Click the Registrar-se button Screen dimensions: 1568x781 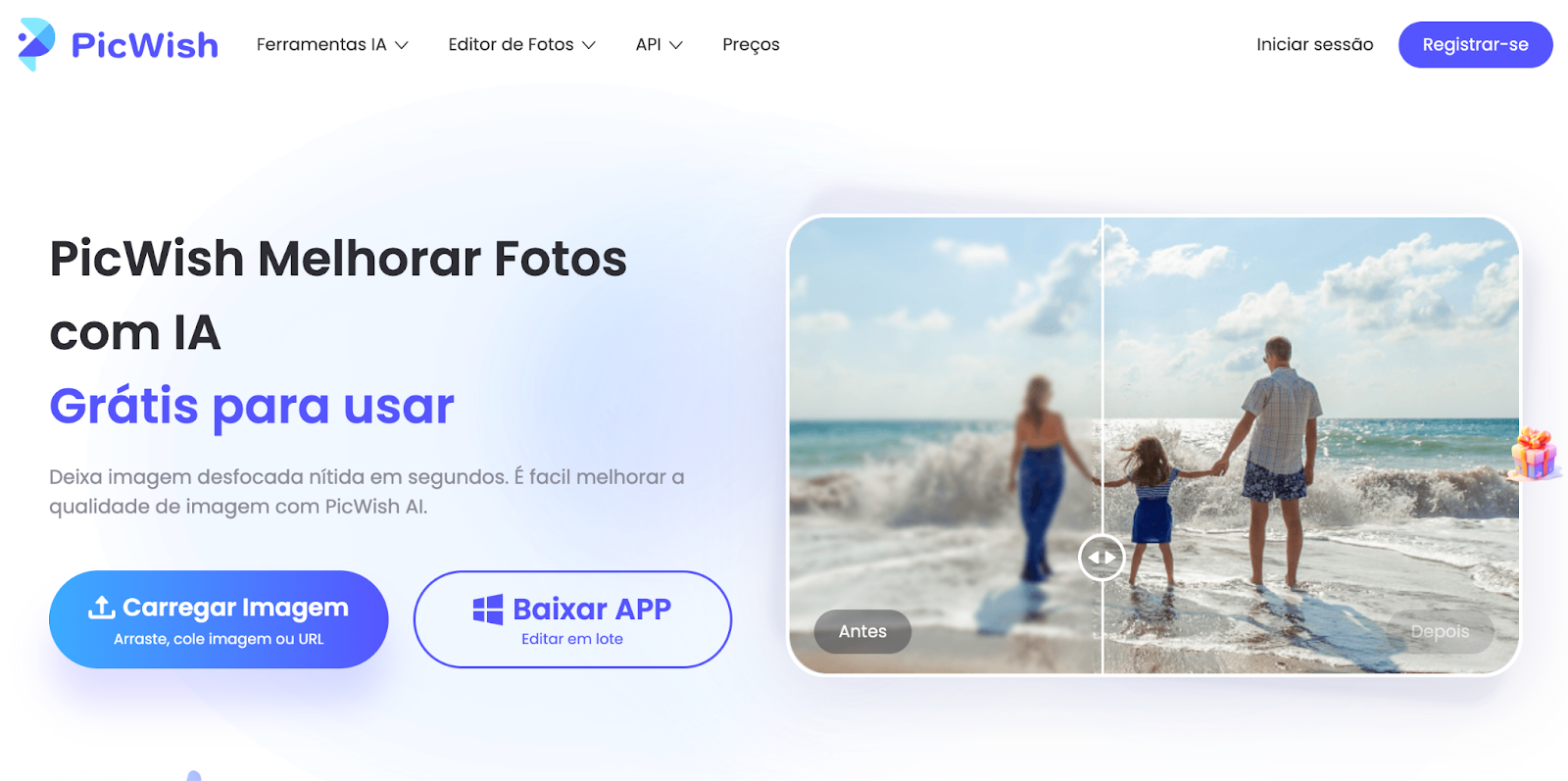pyautogui.click(x=1475, y=44)
